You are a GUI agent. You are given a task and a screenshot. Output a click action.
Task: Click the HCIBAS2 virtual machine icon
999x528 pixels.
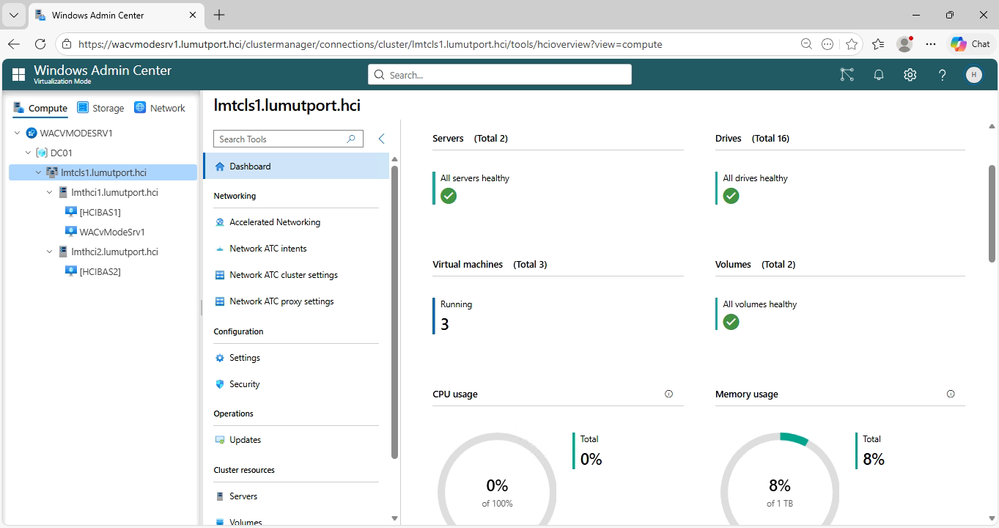coord(71,271)
